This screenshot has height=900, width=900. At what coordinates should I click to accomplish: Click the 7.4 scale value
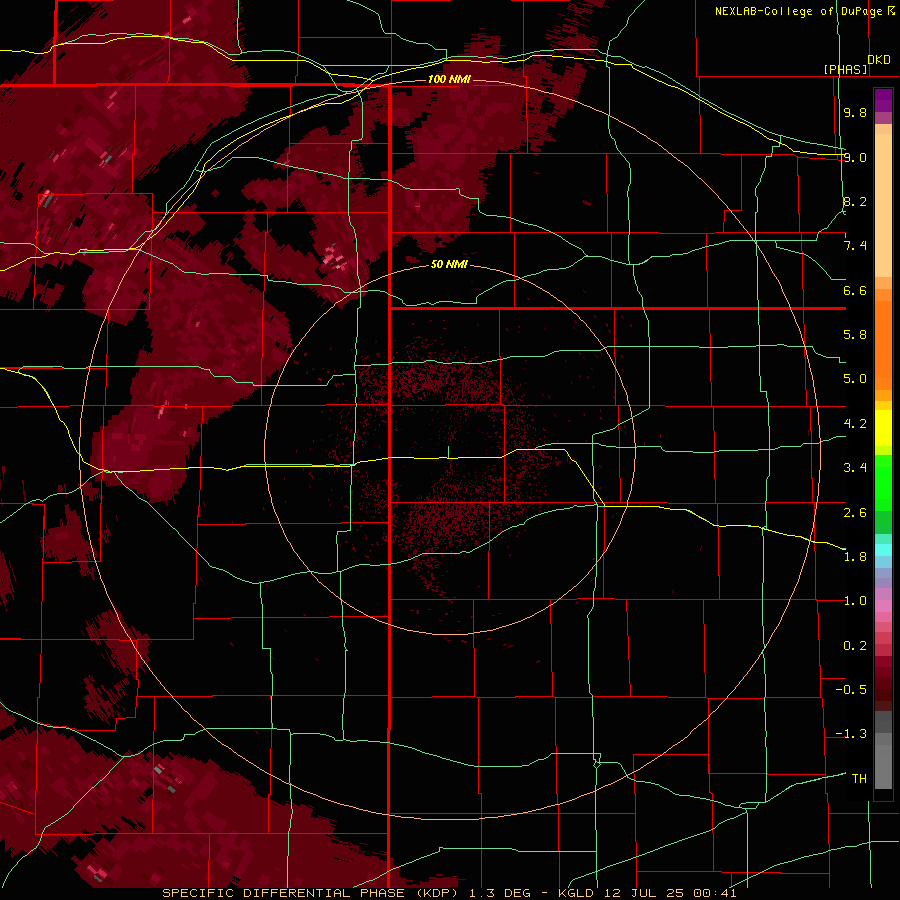[x=855, y=246]
